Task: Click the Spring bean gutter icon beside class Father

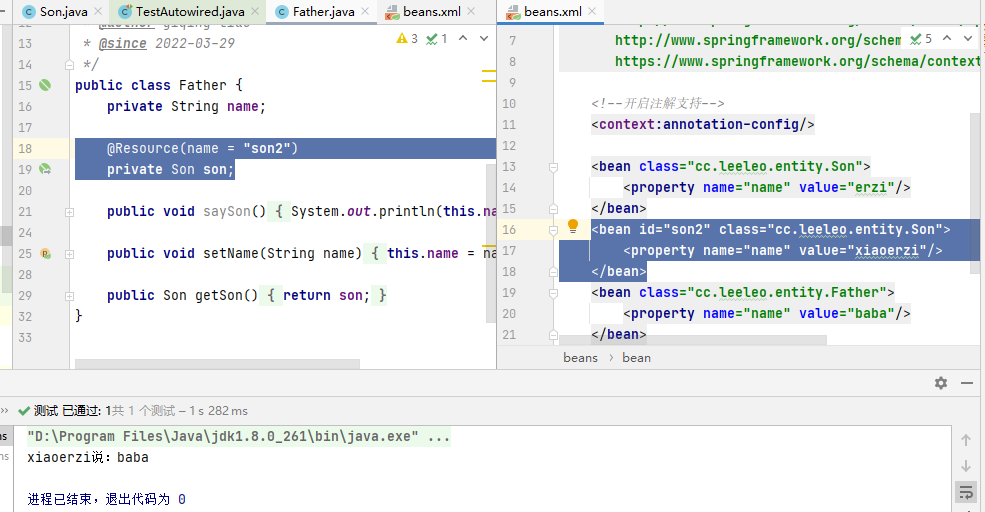Action: (x=45, y=86)
